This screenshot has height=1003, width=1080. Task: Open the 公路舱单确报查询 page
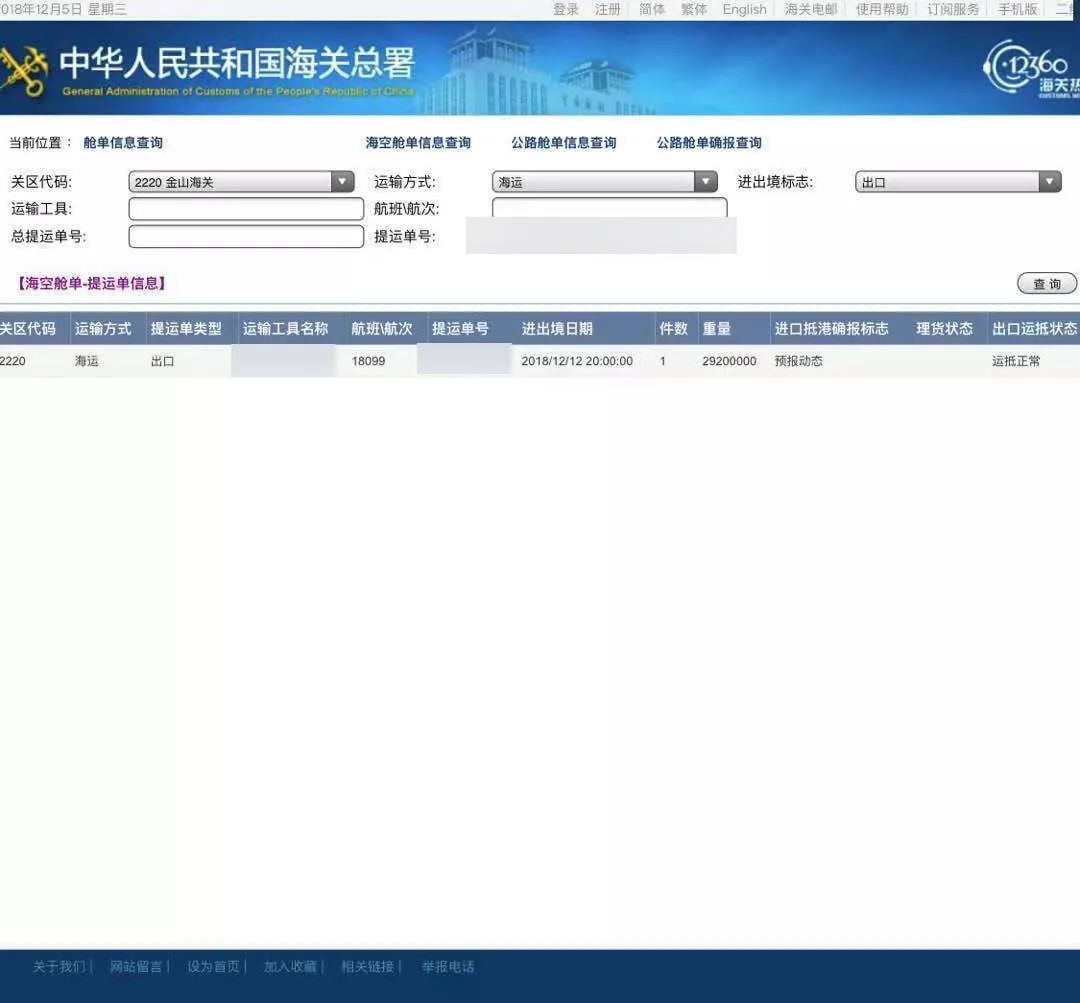pos(709,142)
